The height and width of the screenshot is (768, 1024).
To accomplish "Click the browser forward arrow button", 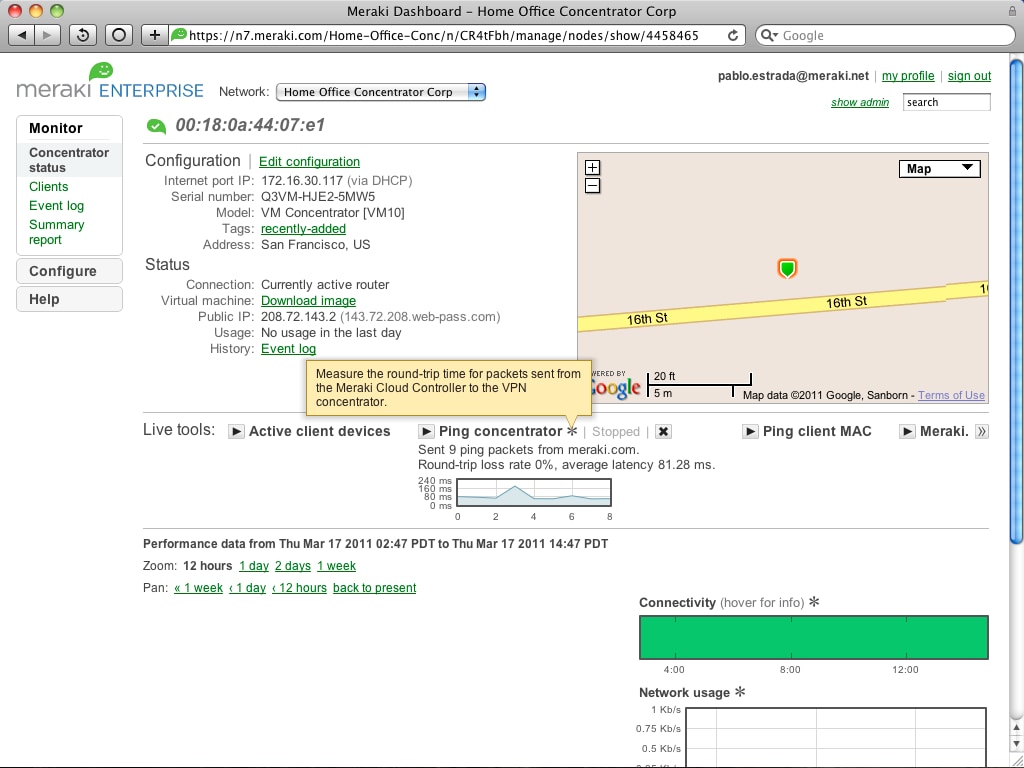I will coord(47,35).
